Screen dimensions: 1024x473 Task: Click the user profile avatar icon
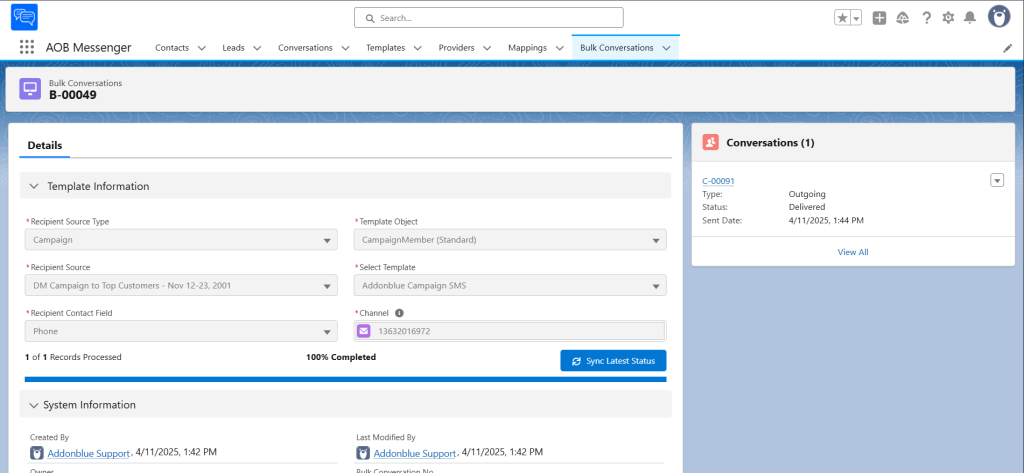pyautogui.click(x=998, y=17)
